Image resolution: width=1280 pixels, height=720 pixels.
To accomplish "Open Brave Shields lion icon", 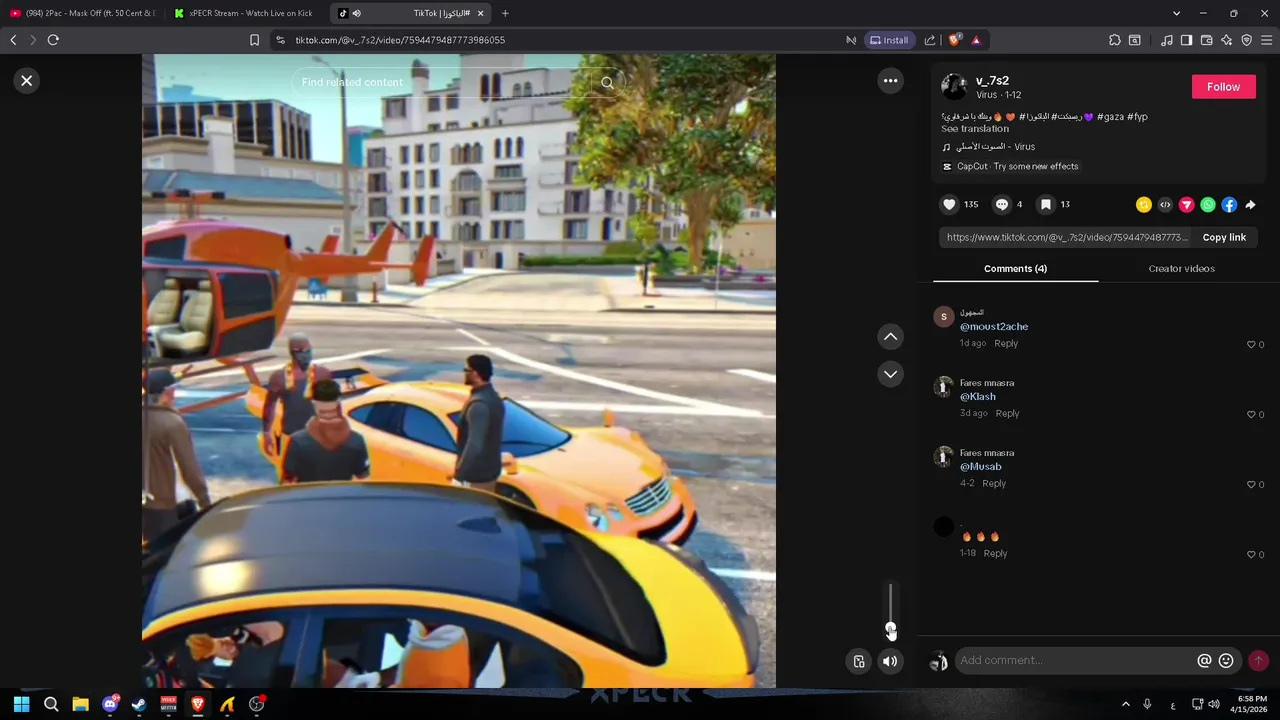I will (x=954, y=40).
